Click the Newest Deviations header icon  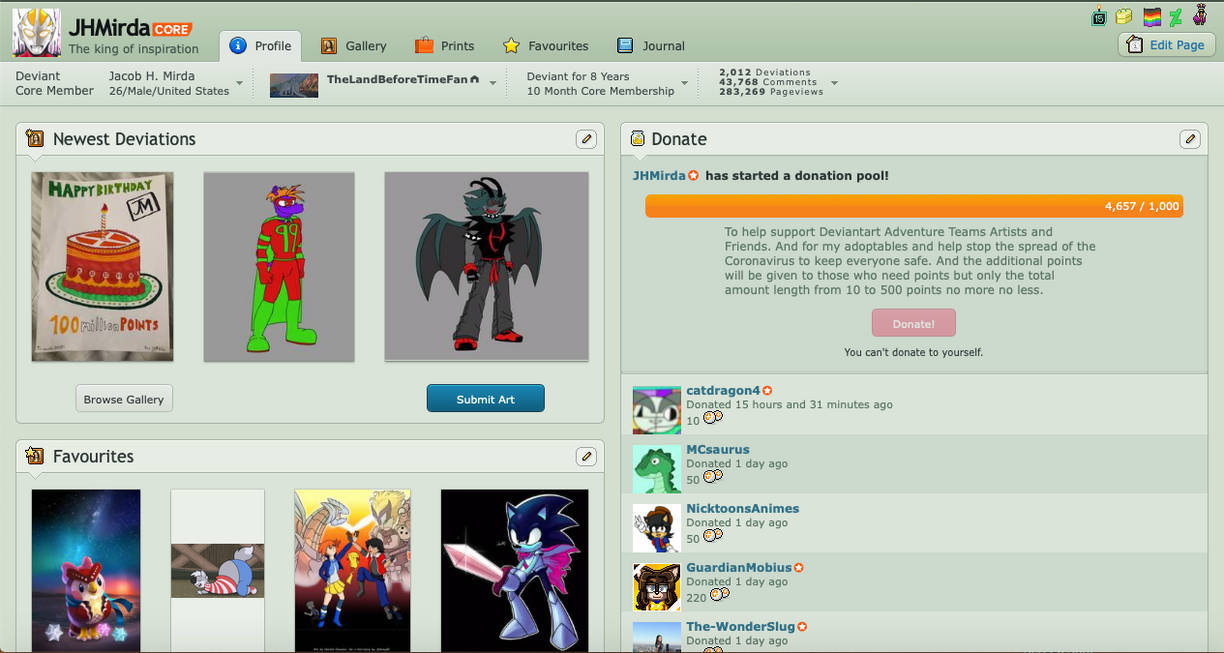point(35,139)
